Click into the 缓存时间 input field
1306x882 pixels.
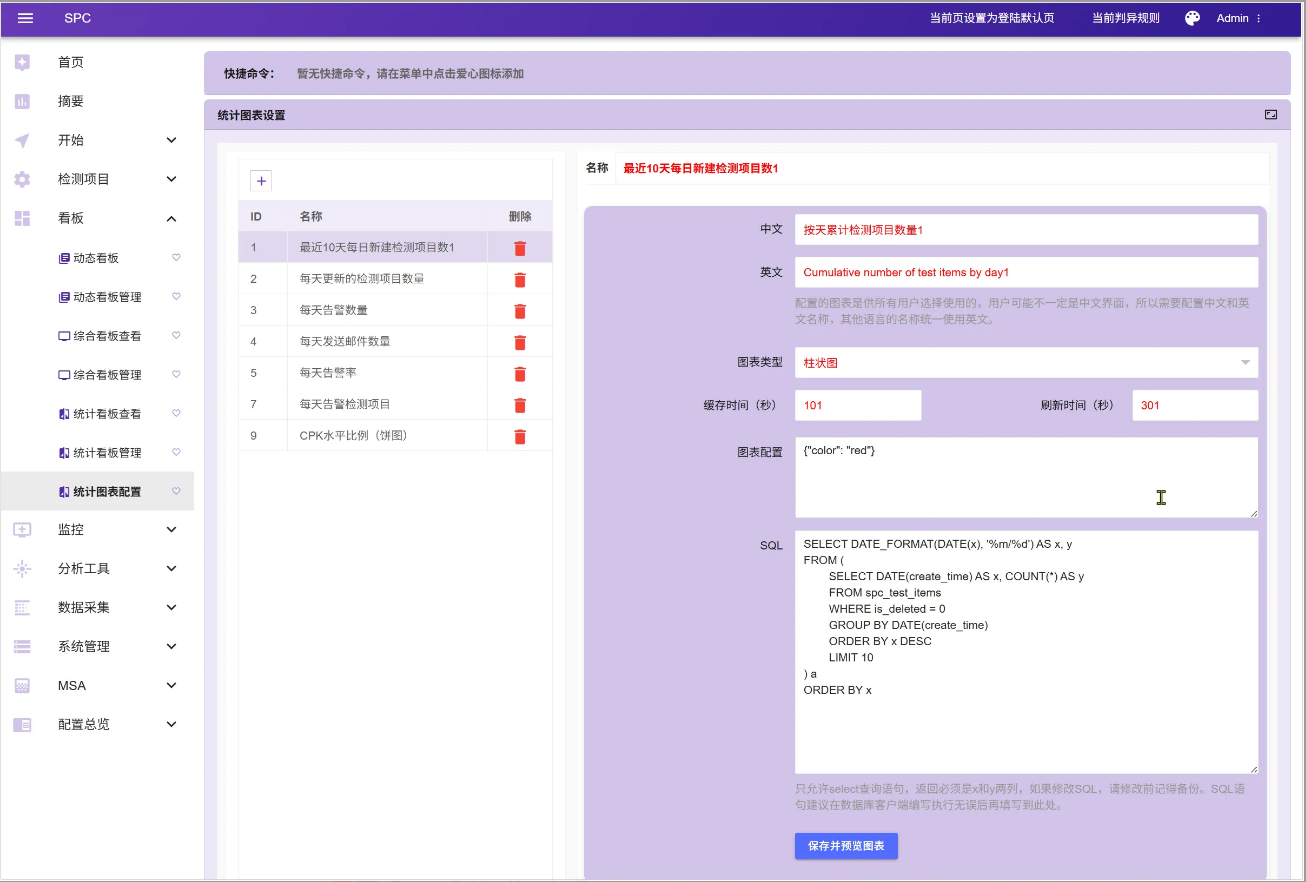[857, 406]
